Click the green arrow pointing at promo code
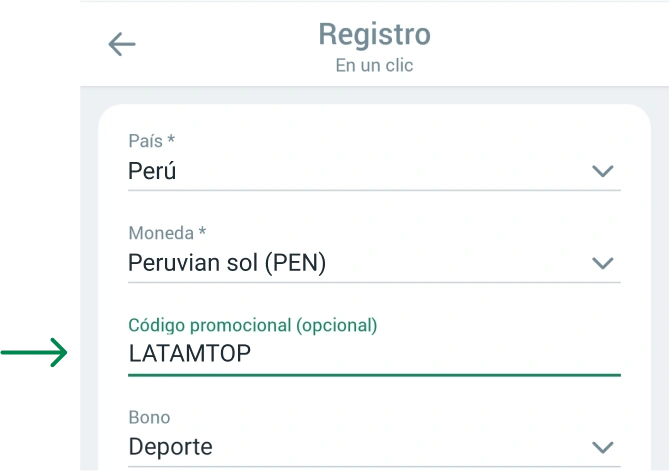 coord(36,352)
